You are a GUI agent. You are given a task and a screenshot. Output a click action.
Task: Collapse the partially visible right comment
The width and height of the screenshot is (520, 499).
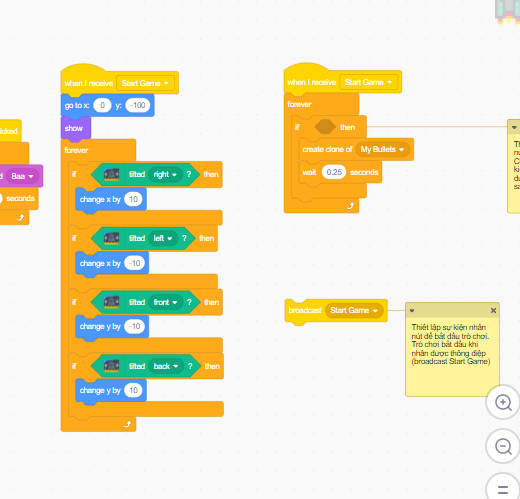[514, 127]
